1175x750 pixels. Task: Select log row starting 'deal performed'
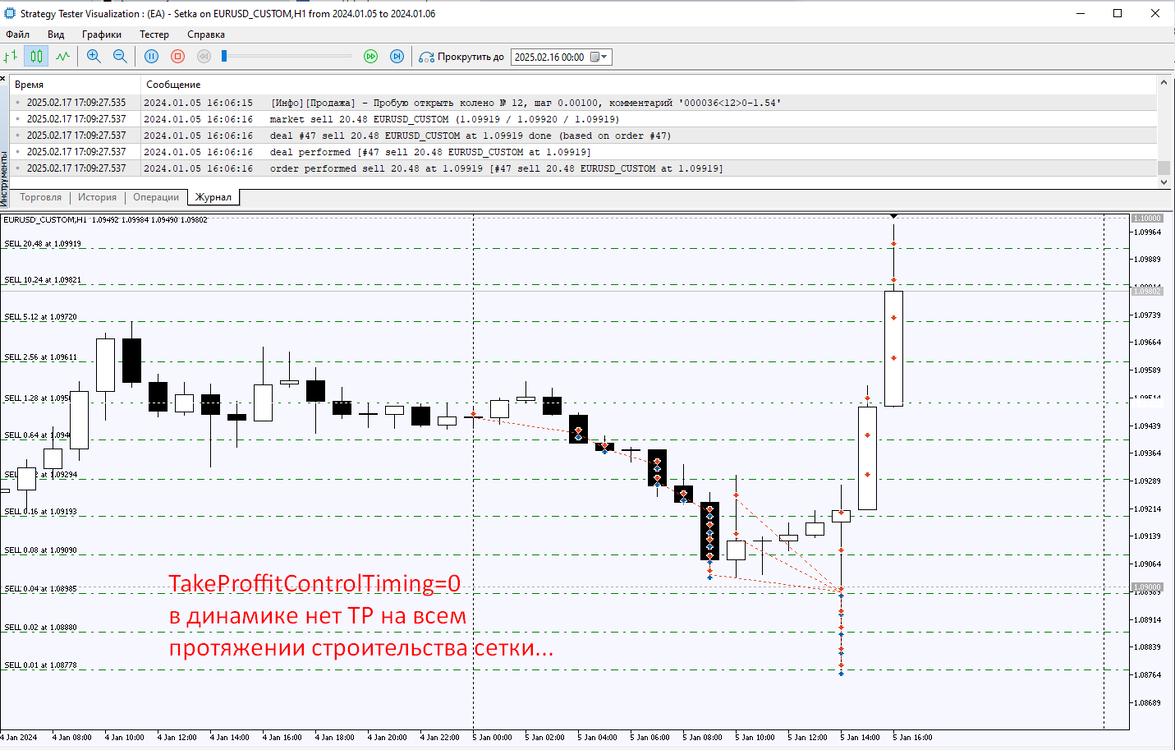[x=584, y=152]
